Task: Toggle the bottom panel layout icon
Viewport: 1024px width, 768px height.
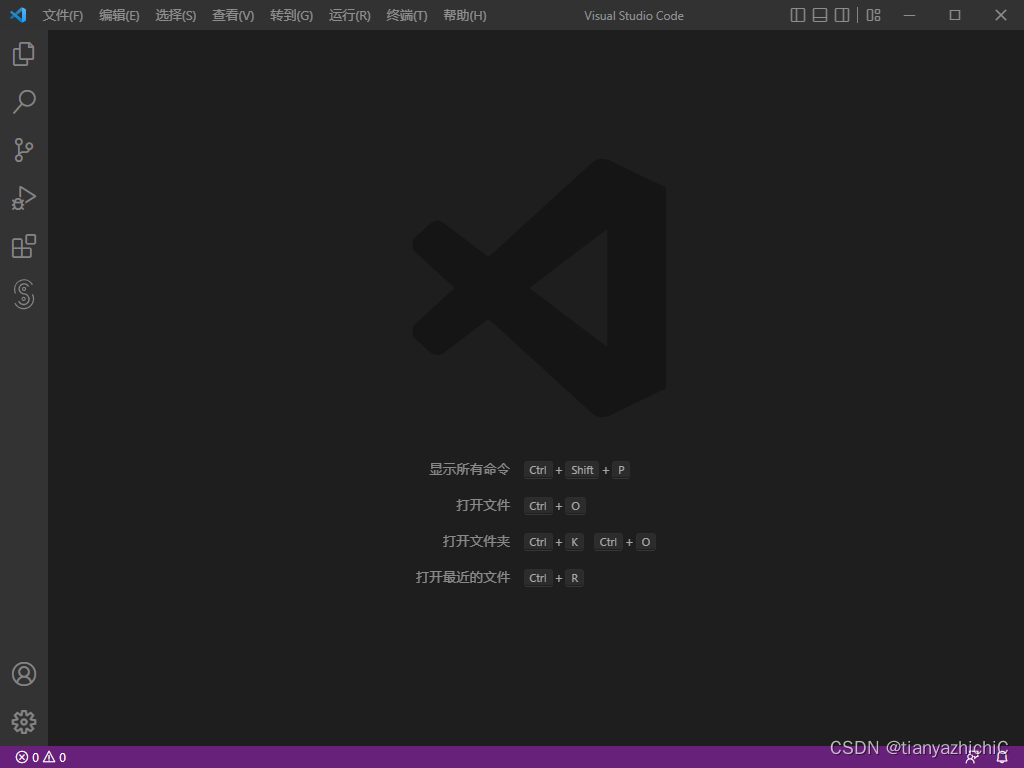Action: click(820, 15)
